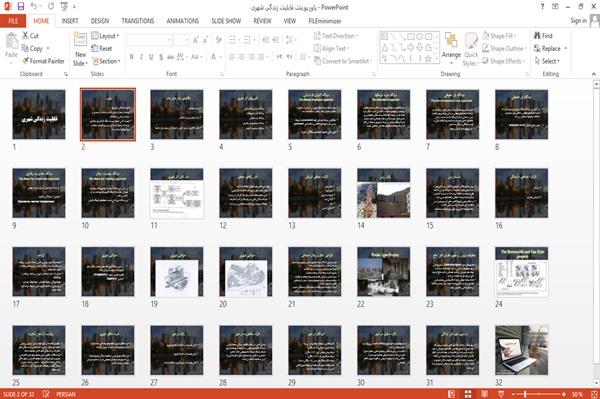Select the Format Painter tool
The width and height of the screenshot is (600, 399).
43,61
